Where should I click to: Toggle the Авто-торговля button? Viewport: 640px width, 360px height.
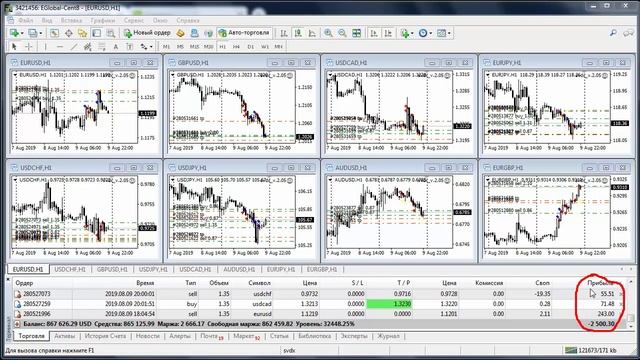(x=244, y=33)
